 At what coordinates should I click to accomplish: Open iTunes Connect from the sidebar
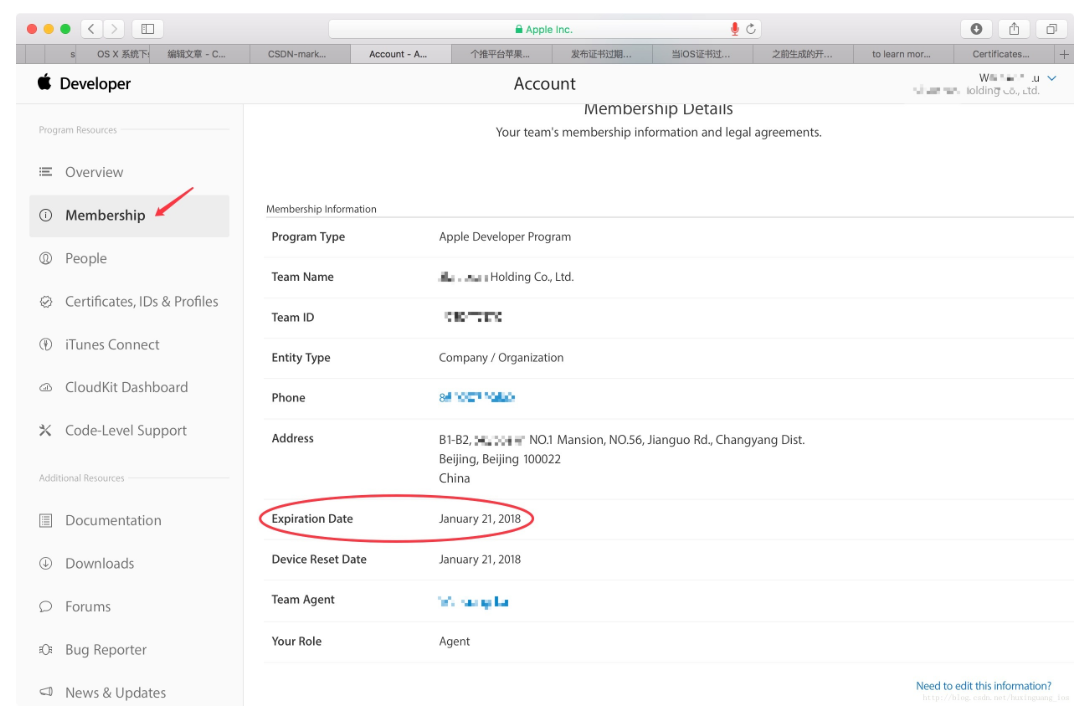point(113,344)
